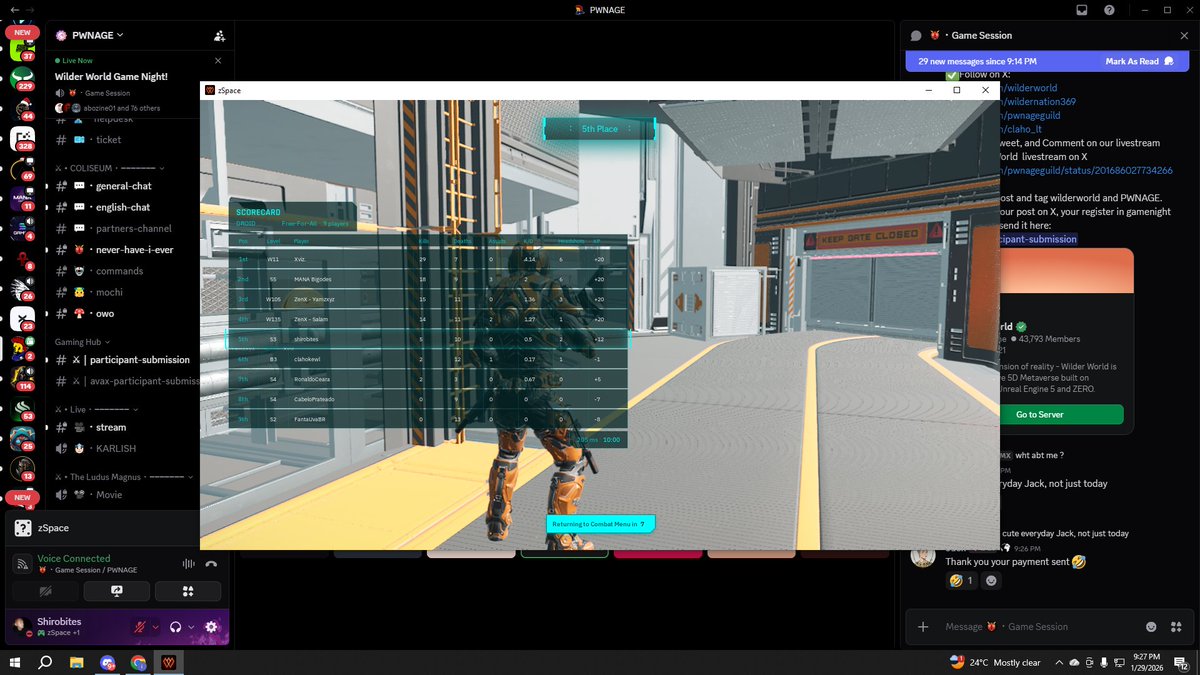This screenshot has width=1200, height=675.
Task: Toggle camera in voice panel
Action: point(45,591)
